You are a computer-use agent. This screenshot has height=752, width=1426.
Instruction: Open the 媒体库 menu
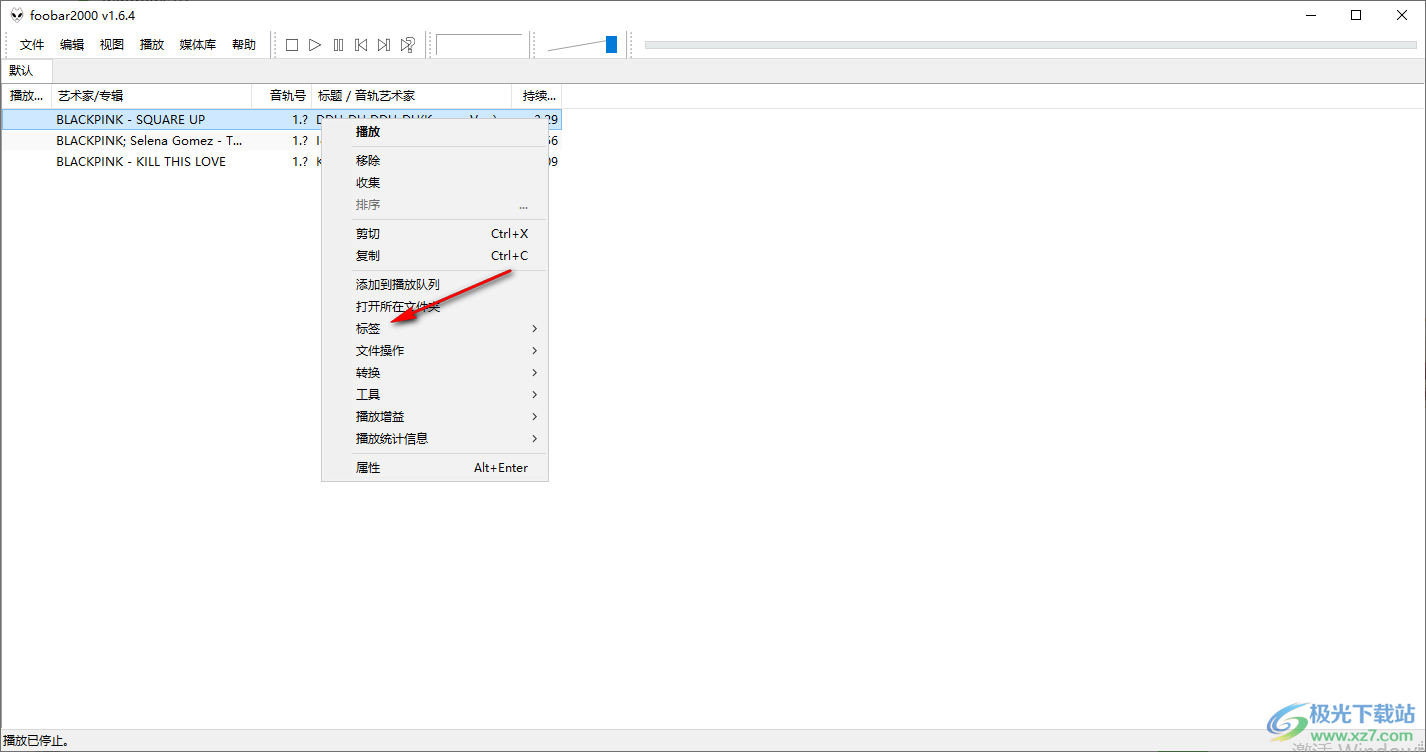[x=198, y=45]
